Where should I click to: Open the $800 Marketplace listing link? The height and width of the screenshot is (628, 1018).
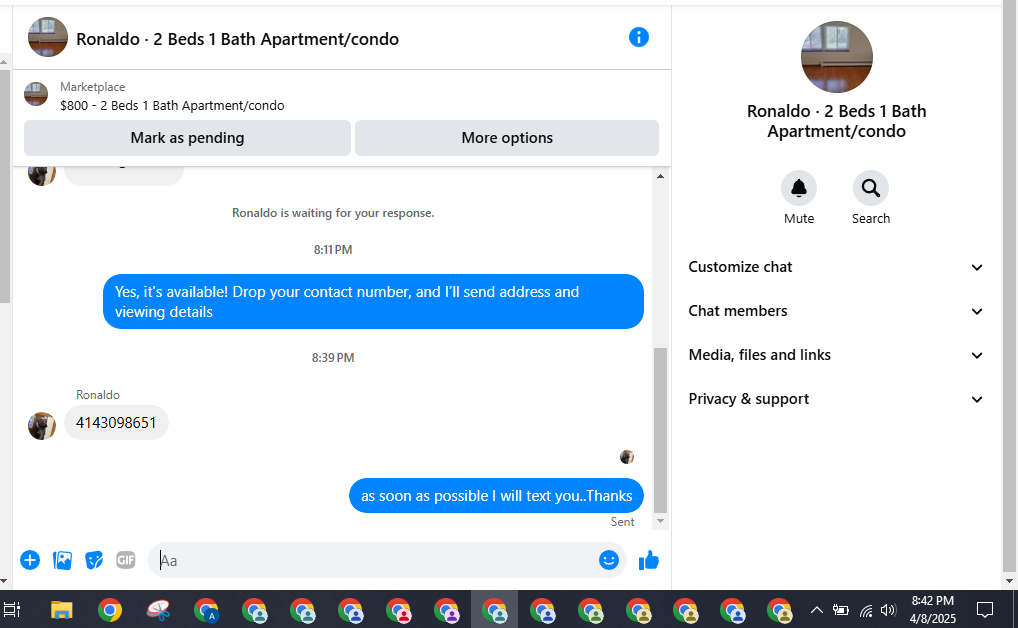pyautogui.click(x=172, y=105)
